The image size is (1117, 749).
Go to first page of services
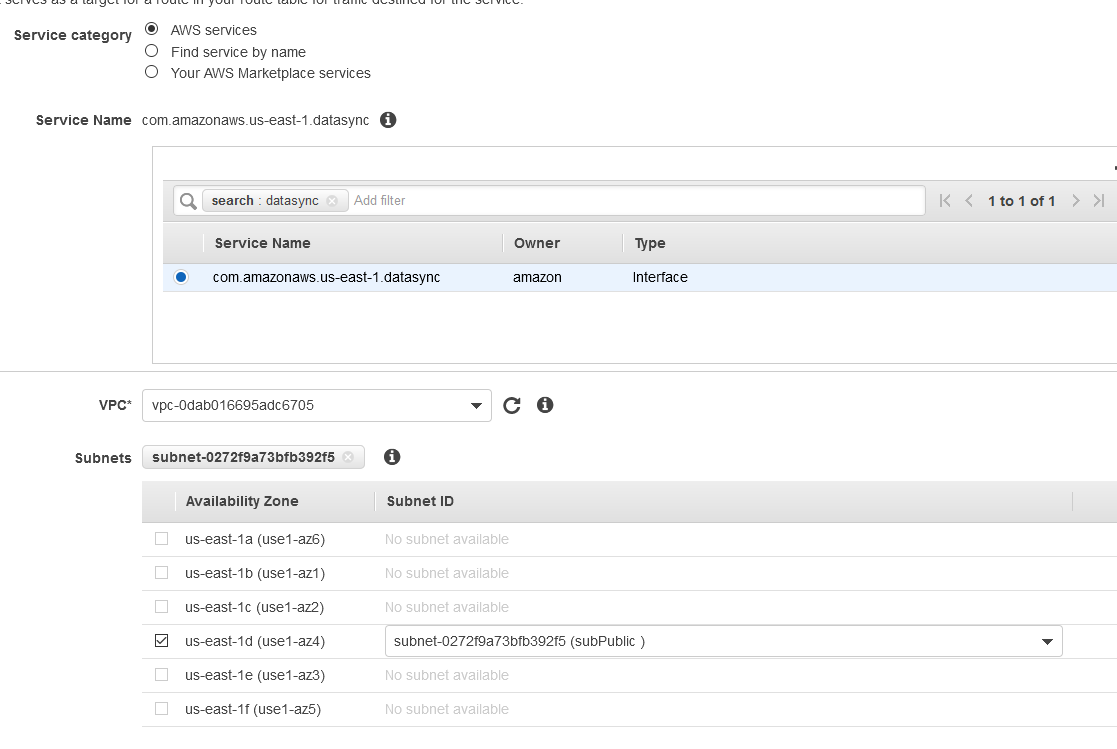pos(945,201)
